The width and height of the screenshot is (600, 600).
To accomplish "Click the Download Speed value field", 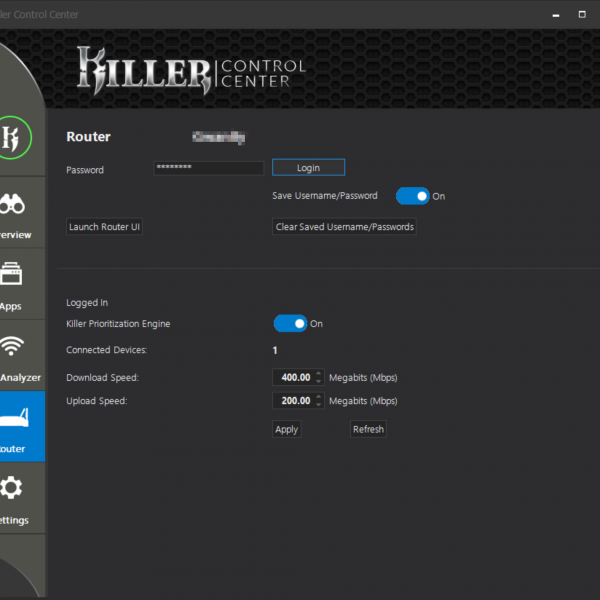I will 293,377.
